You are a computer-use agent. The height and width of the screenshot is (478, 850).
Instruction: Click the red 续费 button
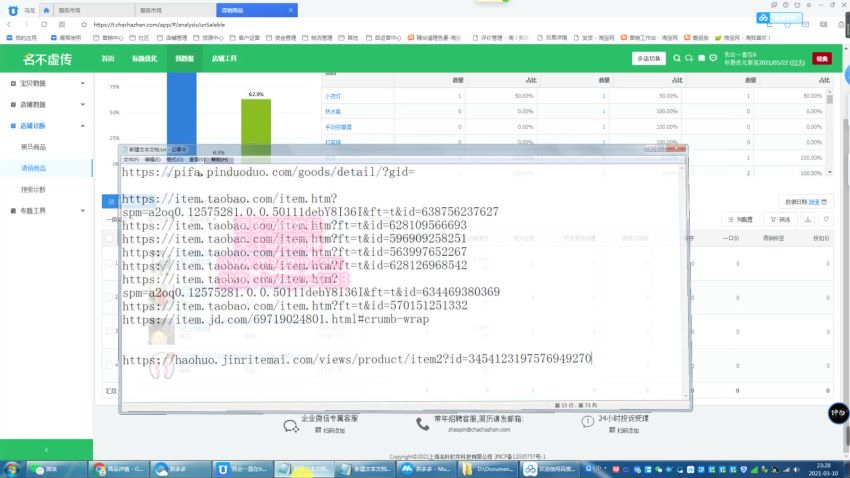point(822,59)
